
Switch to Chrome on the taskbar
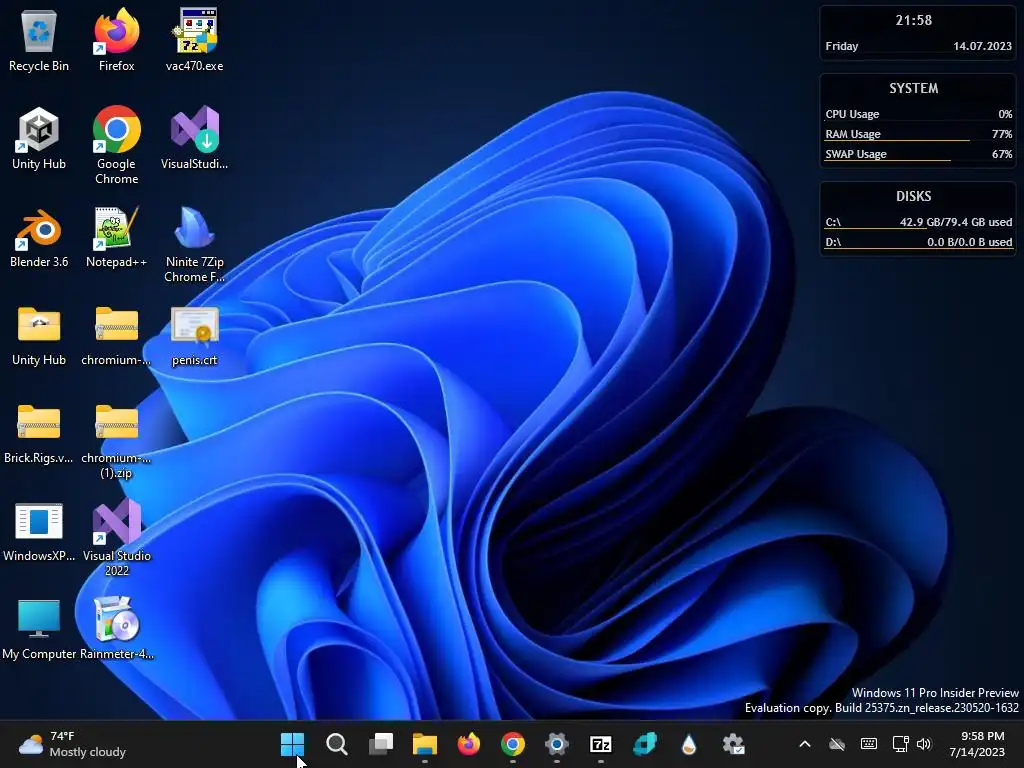(x=513, y=744)
